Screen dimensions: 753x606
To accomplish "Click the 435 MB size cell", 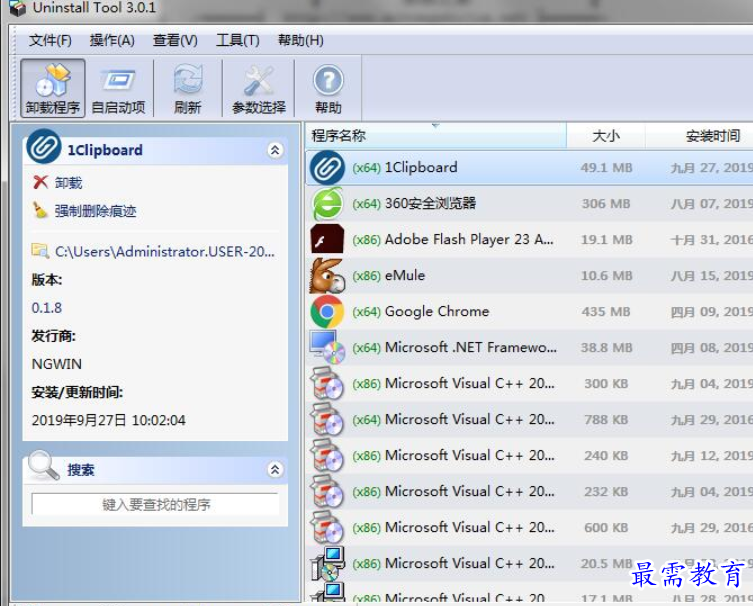I will (607, 312).
